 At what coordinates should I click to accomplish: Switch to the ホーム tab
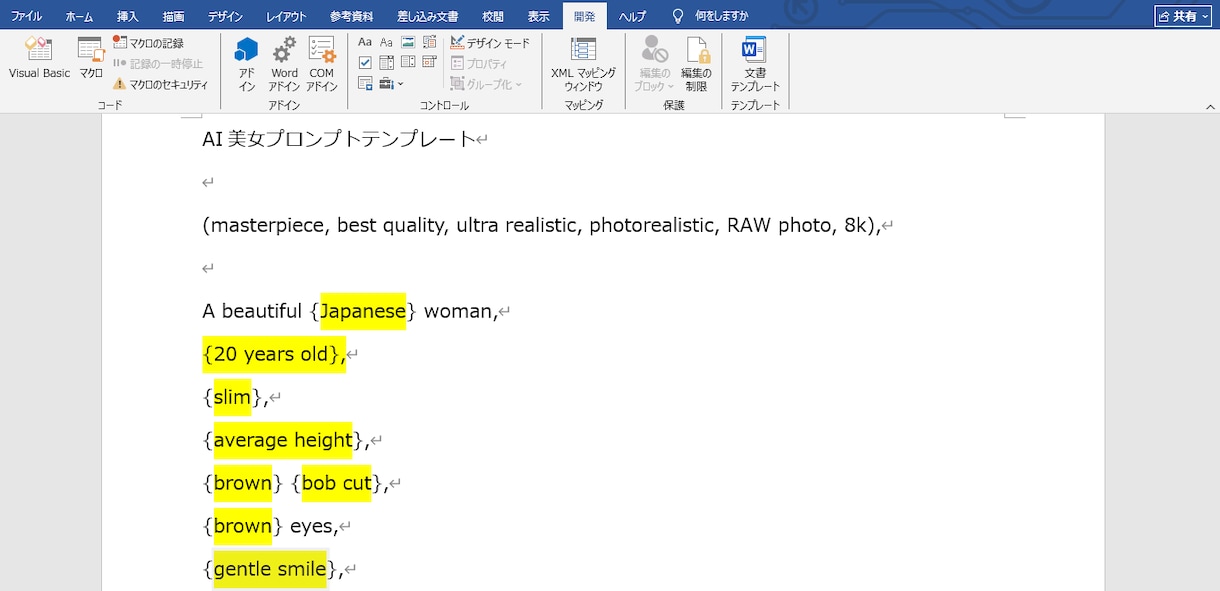(x=79, y=16)
